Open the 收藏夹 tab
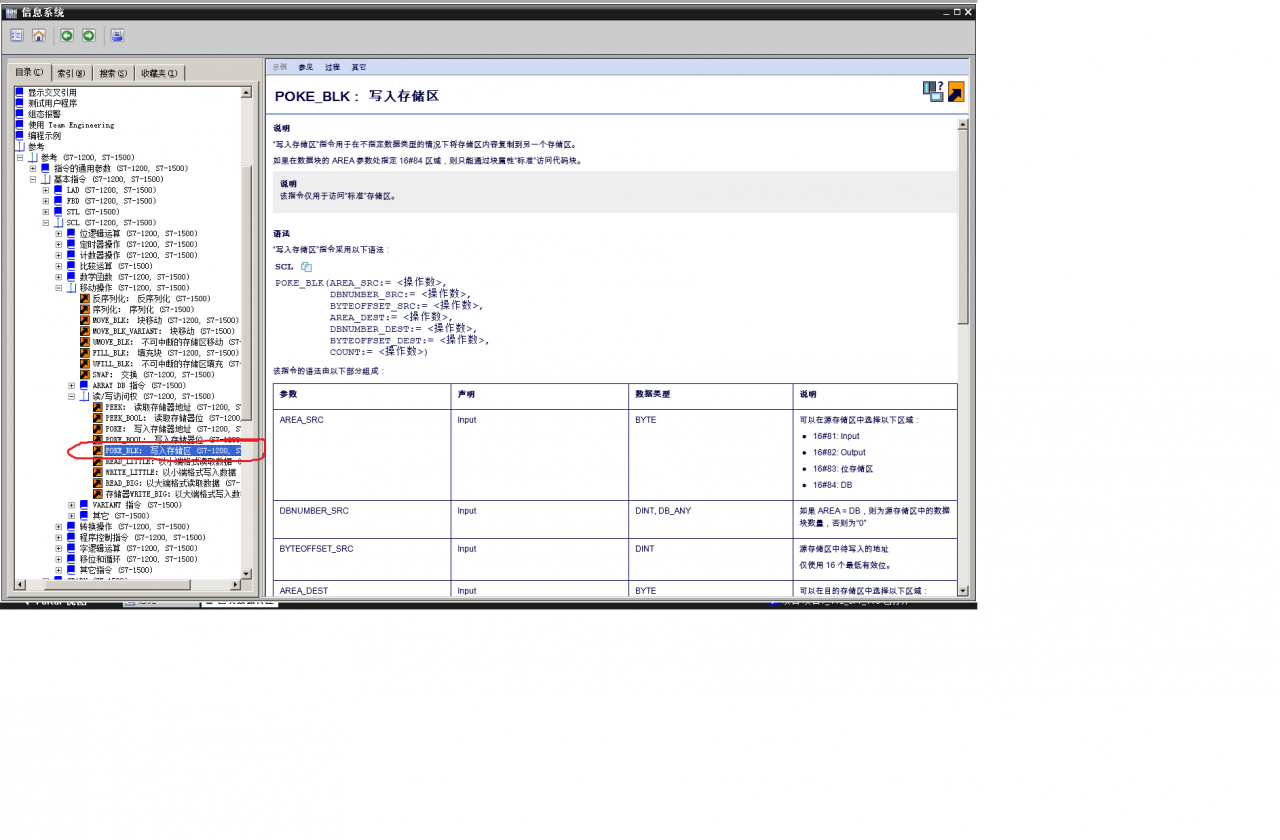Viewport: 1280px width, 840px height. (159, 73)
